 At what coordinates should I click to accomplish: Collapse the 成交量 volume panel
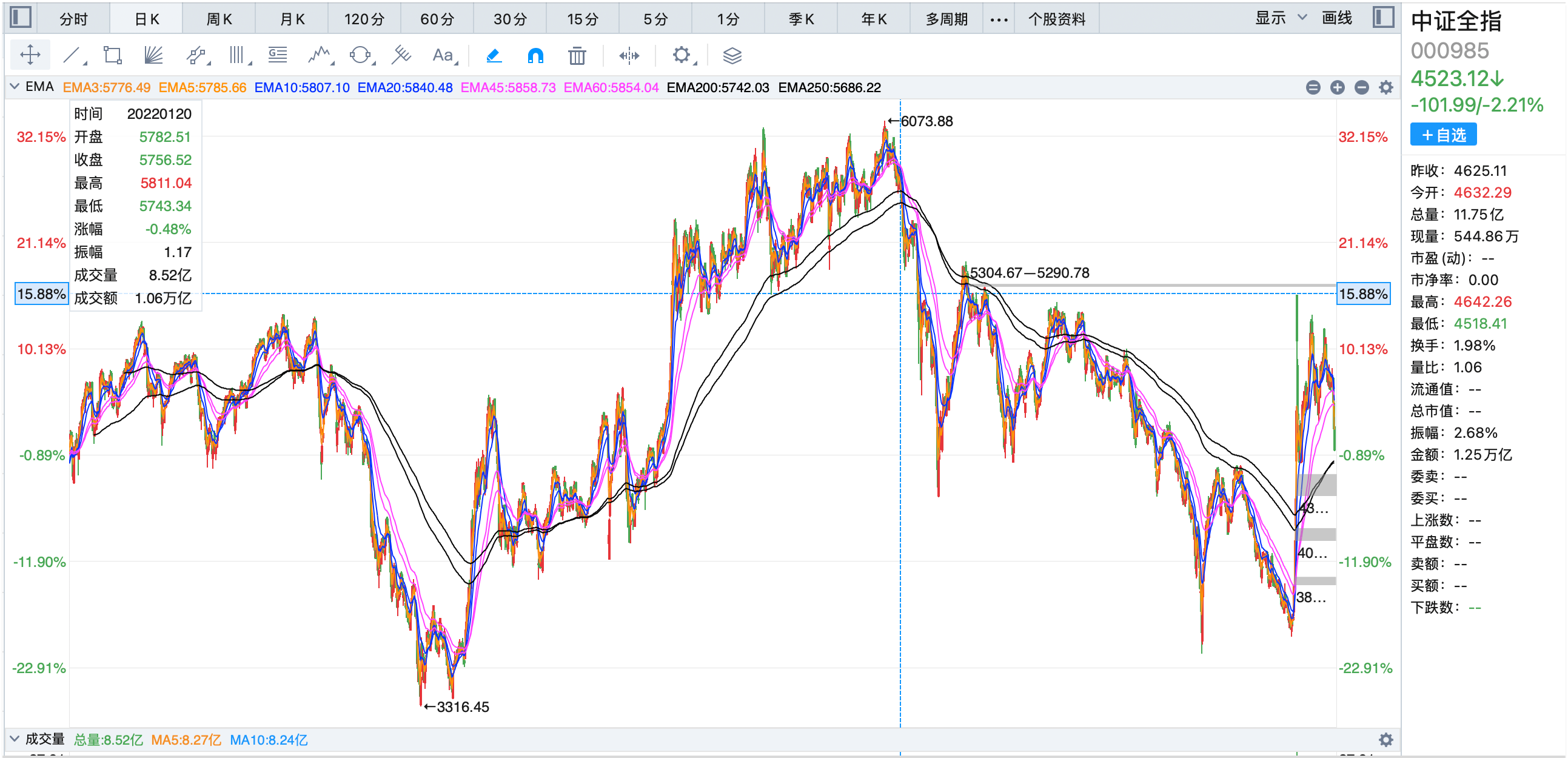15,739
